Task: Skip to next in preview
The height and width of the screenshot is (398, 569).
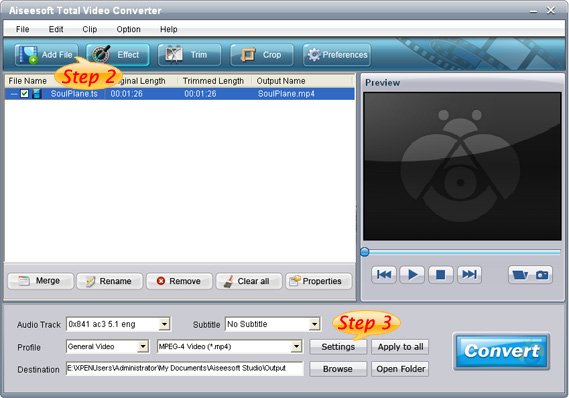Action: coord(469,275)
